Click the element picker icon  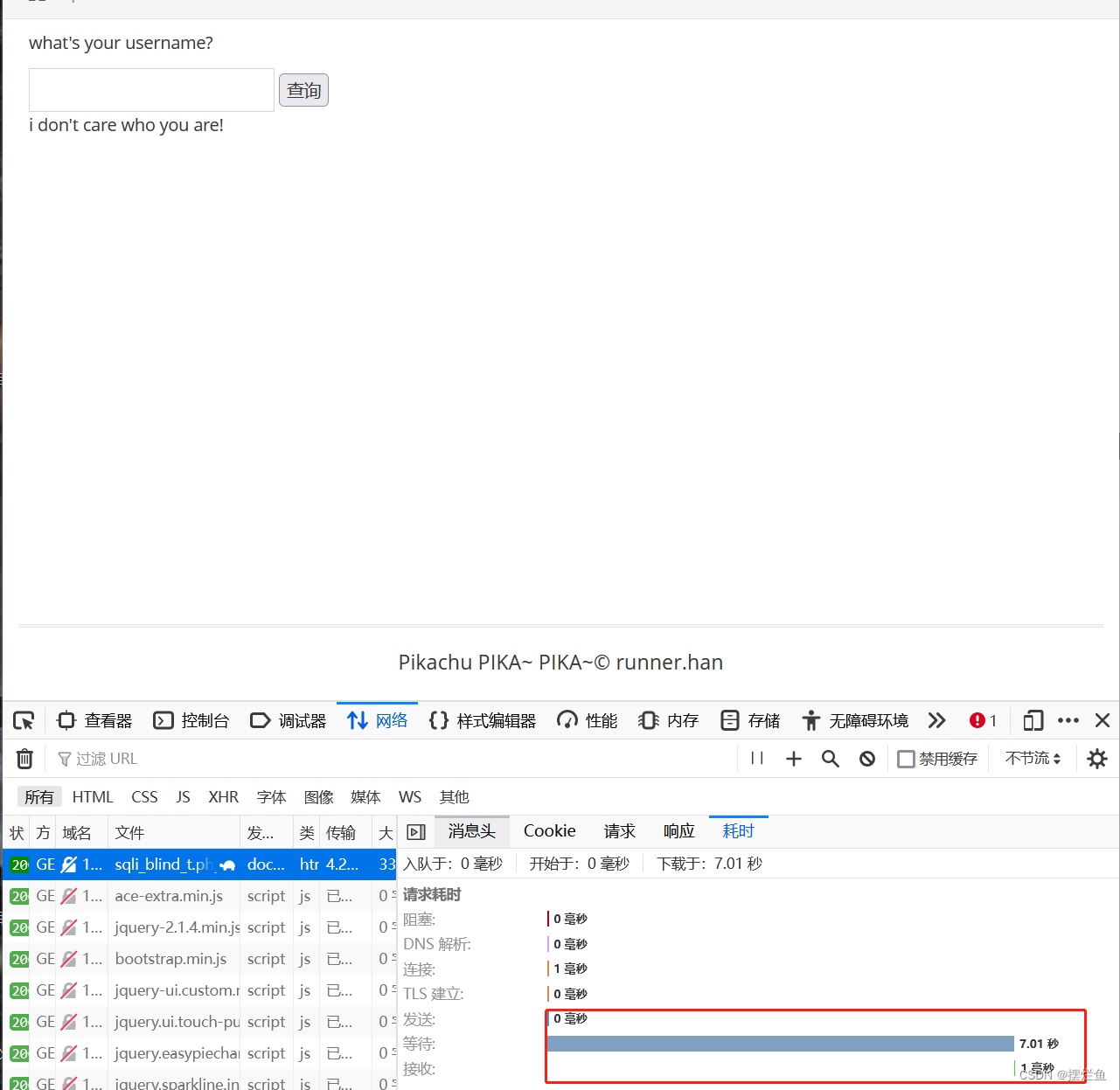click(x=24, y=720)
